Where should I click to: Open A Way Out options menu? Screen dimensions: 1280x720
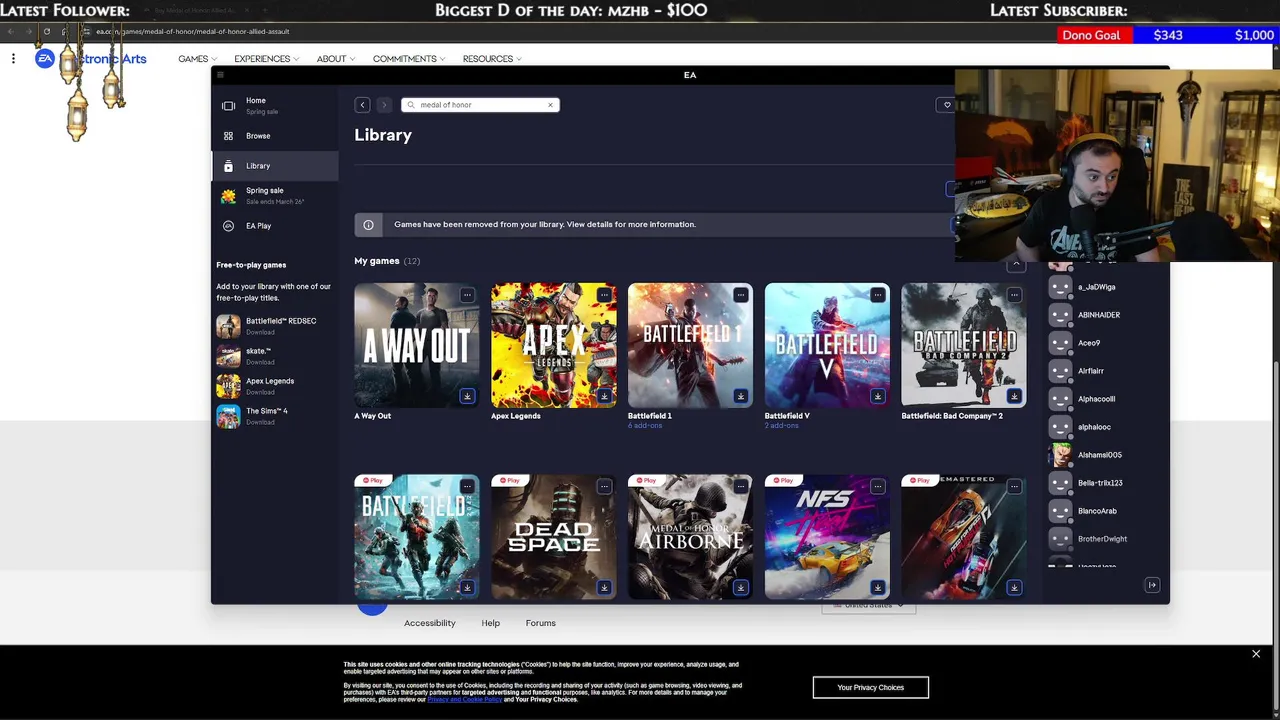point(467,295)
